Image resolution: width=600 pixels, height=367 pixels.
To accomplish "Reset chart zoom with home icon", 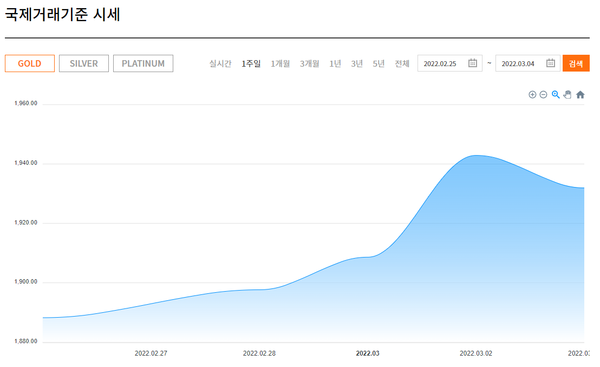I will tap(580, 95).
